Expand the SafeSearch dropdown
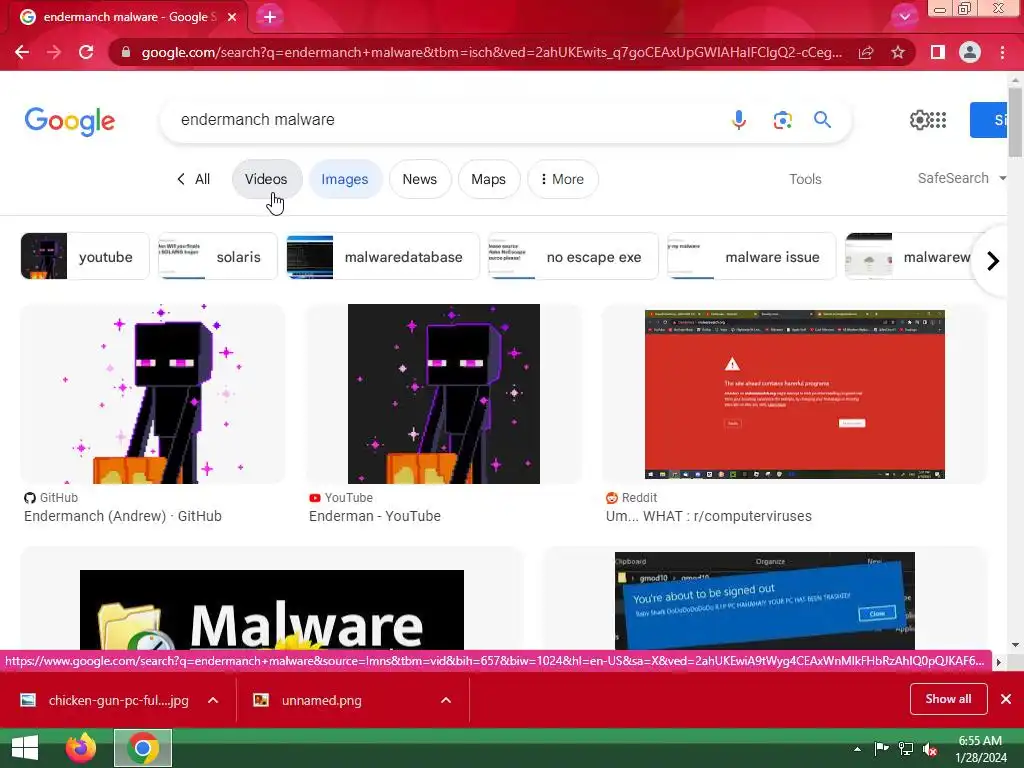The height and width of the screenshot is (768, 1024). [x=961, y=178]
